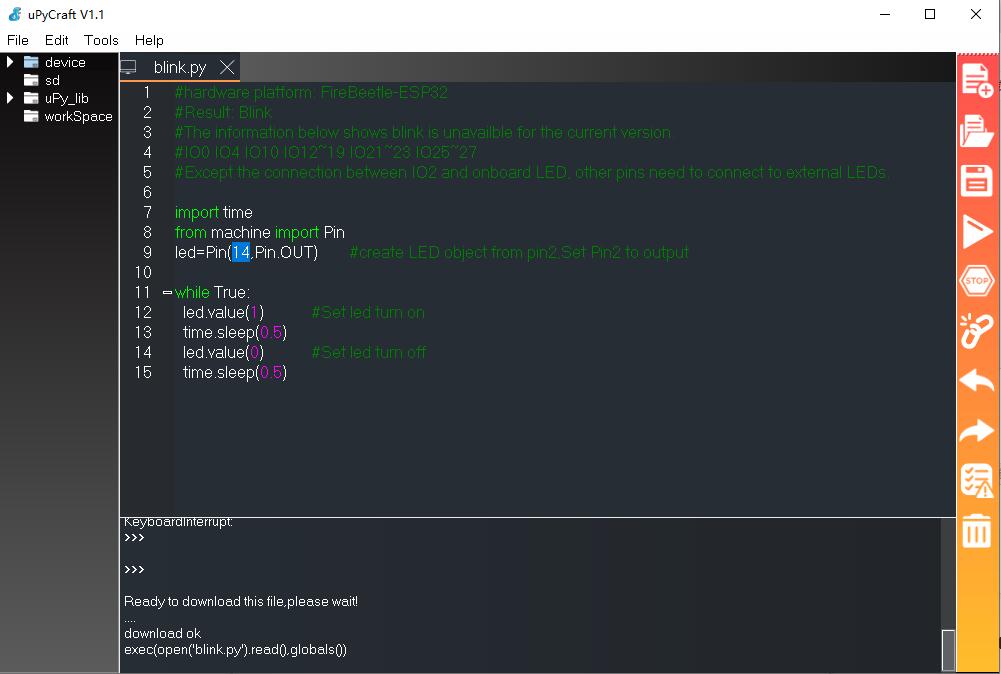Screen dimensions: 1001x674
Task: Click the '#Set led turn on' comment
Action: pos(368,312)
